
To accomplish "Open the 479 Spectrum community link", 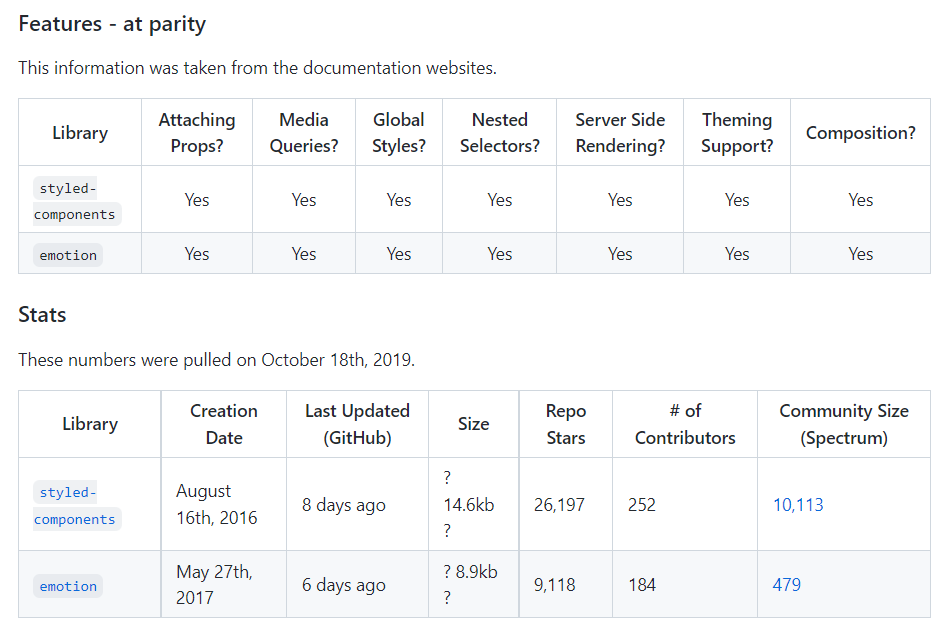I will [x=787, y=585].
